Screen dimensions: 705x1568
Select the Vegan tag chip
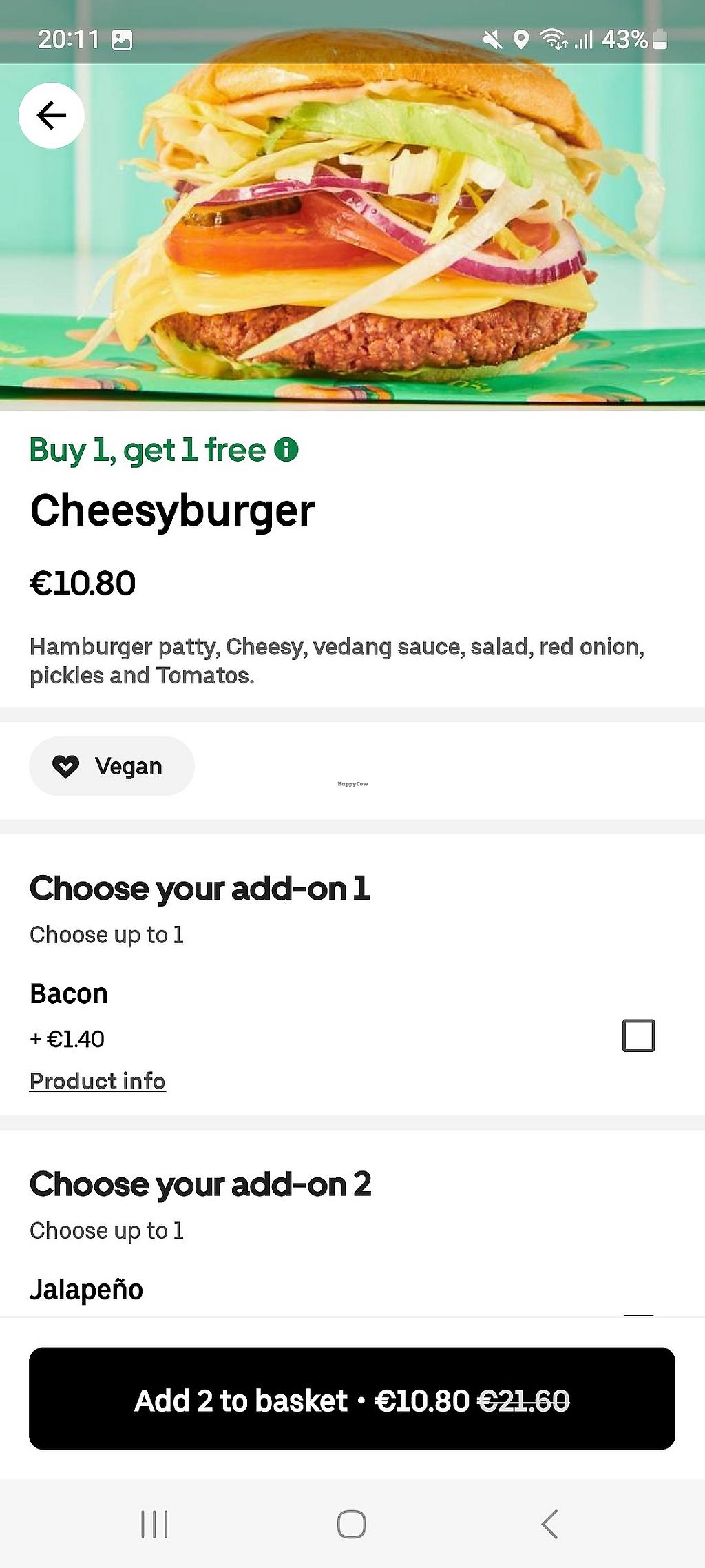[112, 766]
